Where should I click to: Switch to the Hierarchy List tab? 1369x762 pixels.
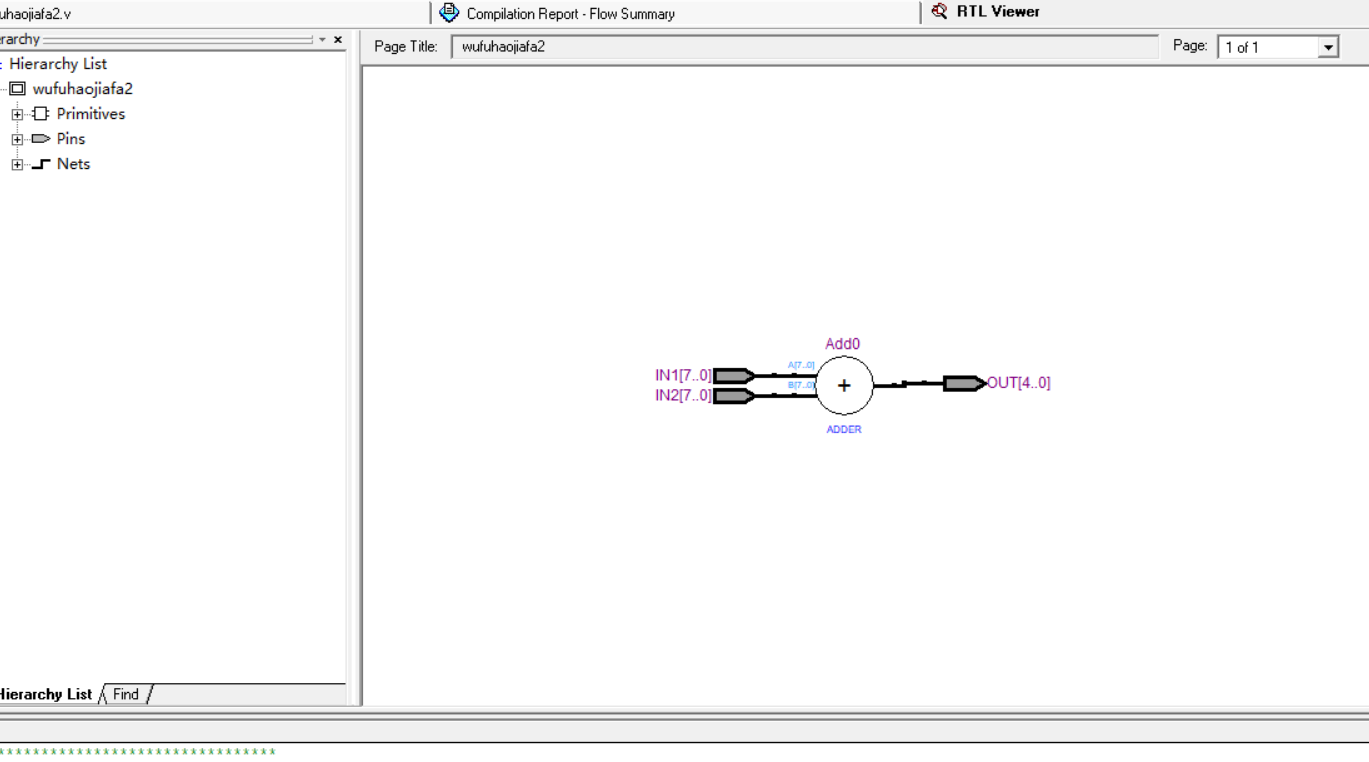coord(46,694)
